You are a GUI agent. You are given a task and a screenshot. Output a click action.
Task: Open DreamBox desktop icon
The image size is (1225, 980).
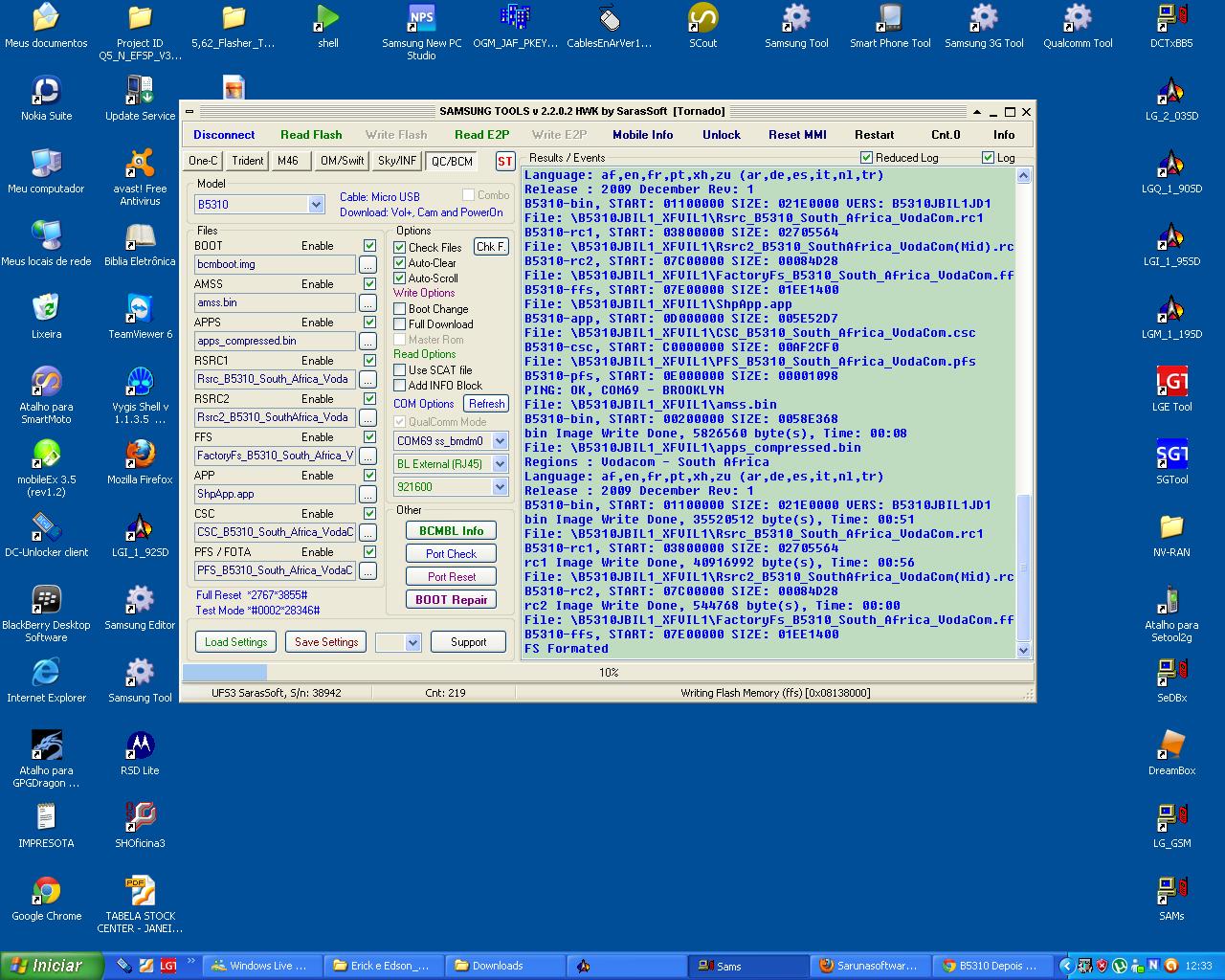(x=1171, y=753)
